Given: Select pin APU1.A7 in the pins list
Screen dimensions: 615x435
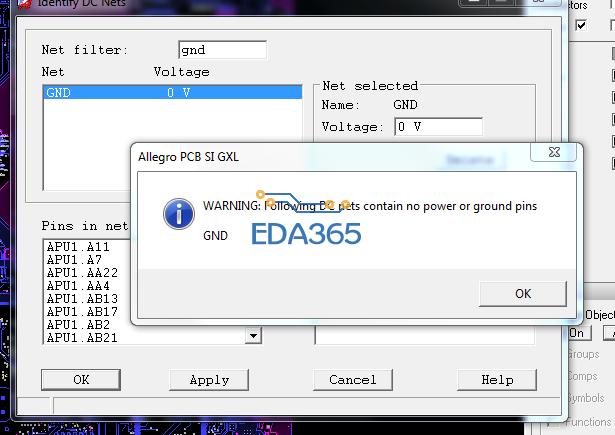Looking at the screenshot, I should [74, 260].
